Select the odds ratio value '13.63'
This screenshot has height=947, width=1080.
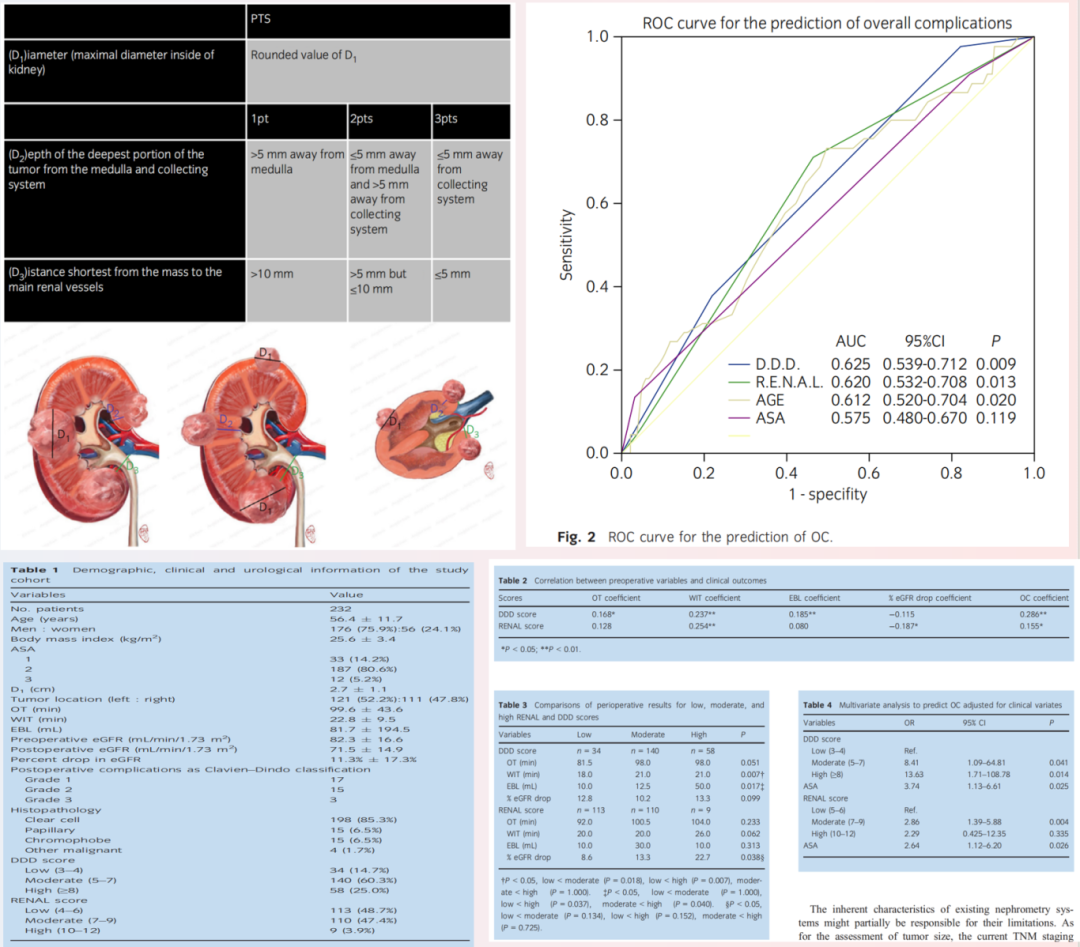point(913,775)
